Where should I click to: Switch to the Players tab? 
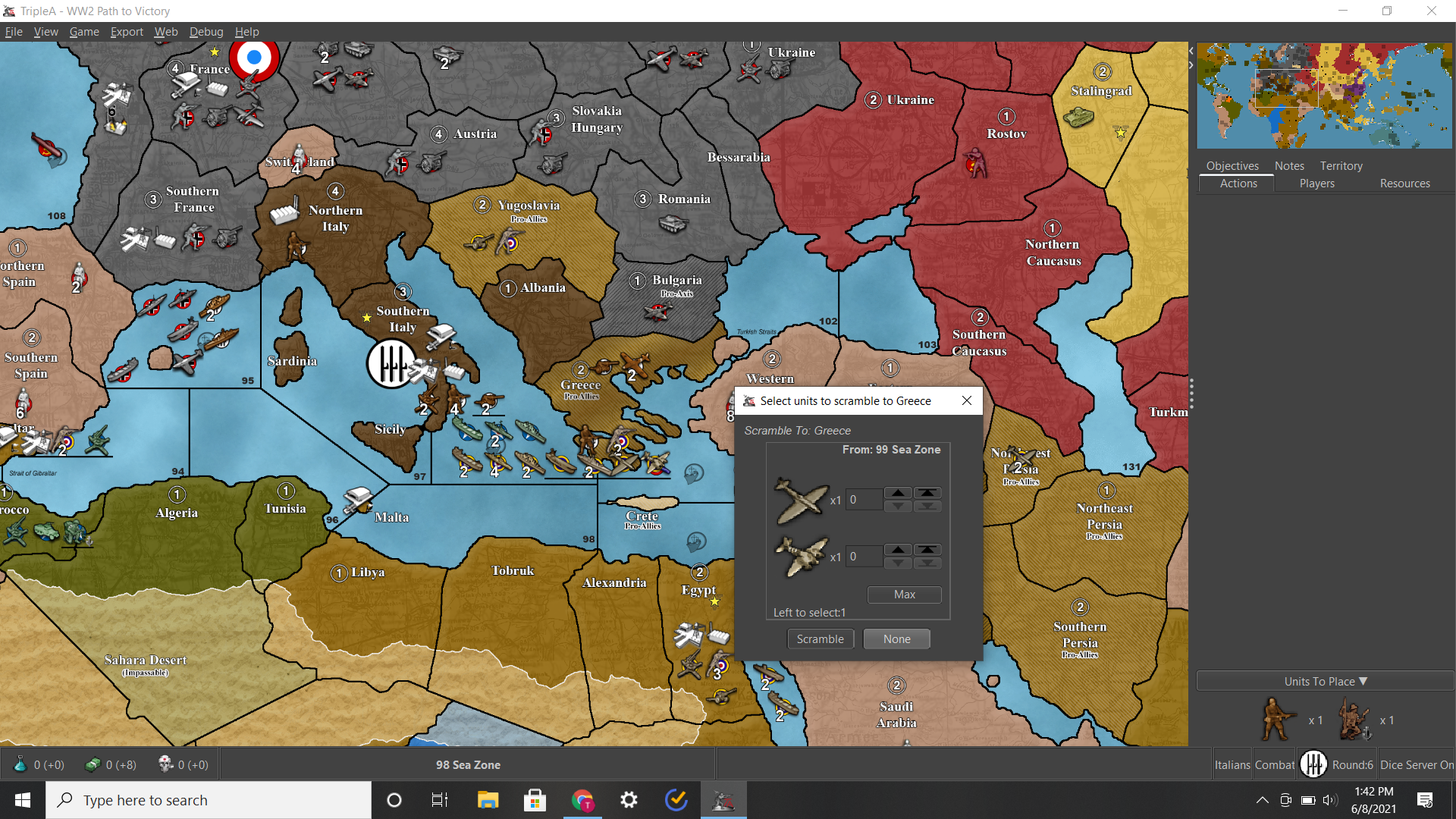point(1316,184)
